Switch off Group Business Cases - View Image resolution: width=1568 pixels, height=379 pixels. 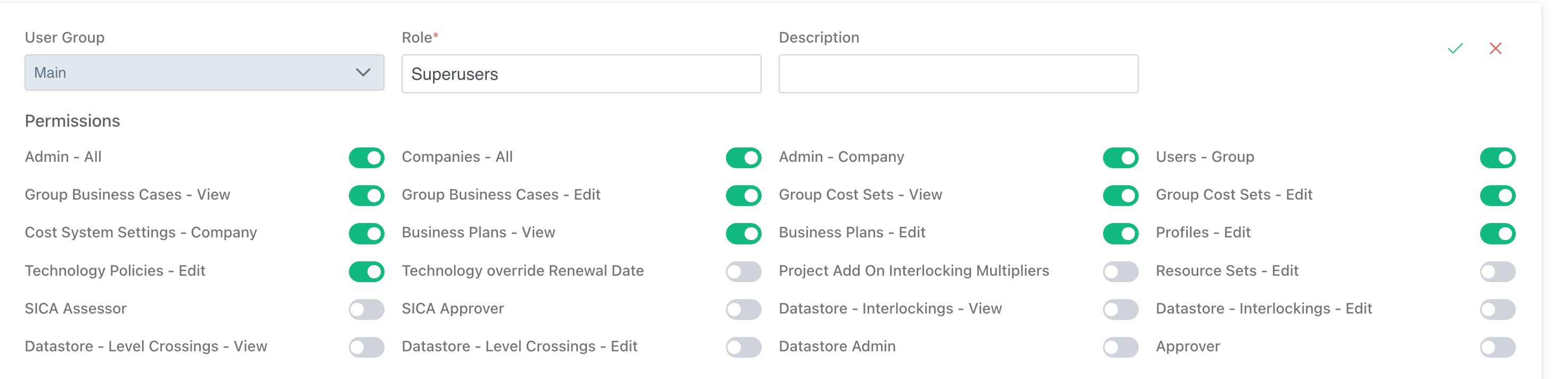[366, 195]
